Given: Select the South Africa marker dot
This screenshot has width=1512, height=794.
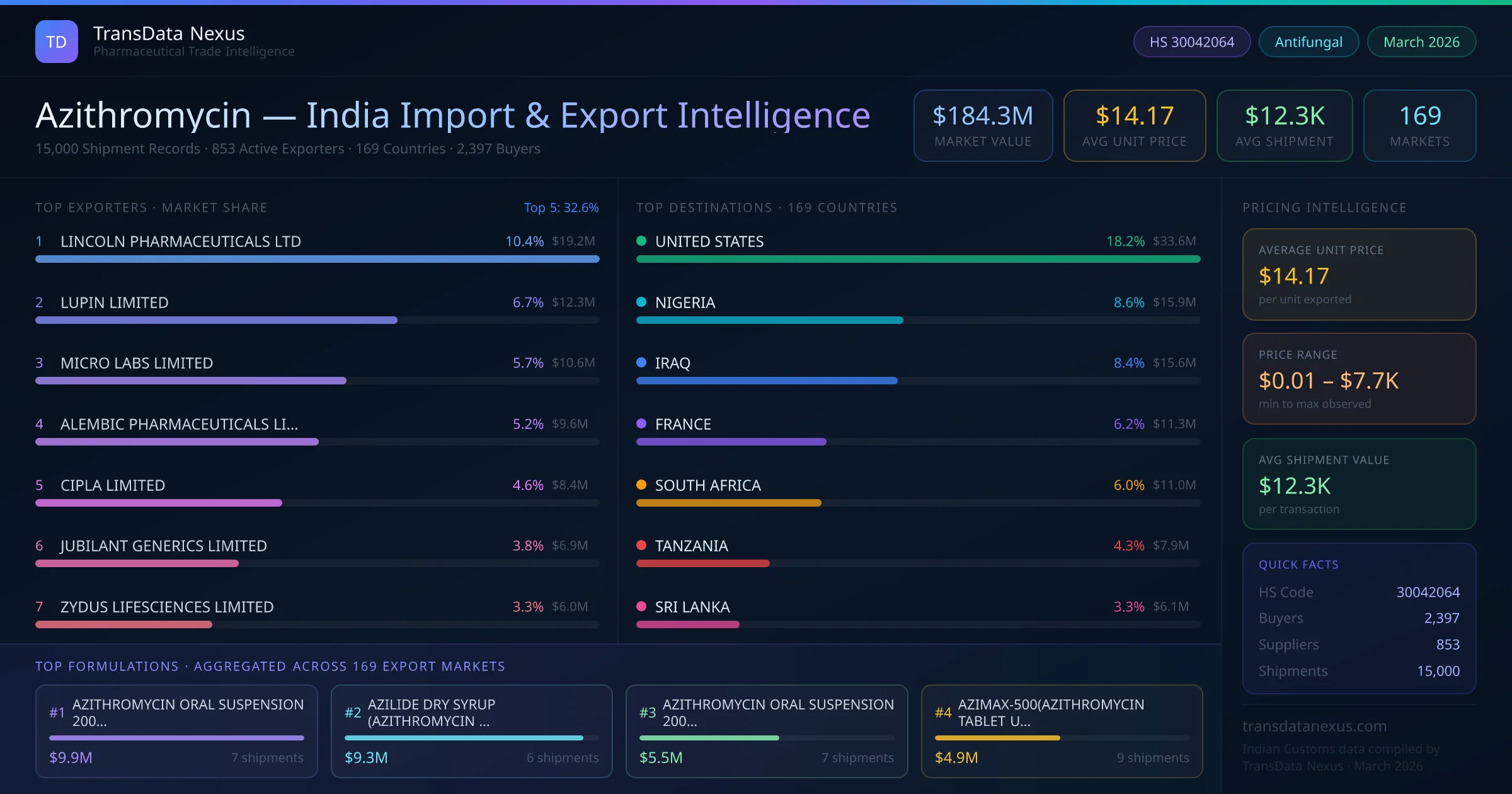Looking at the screenshot, I should coord(642,485).
